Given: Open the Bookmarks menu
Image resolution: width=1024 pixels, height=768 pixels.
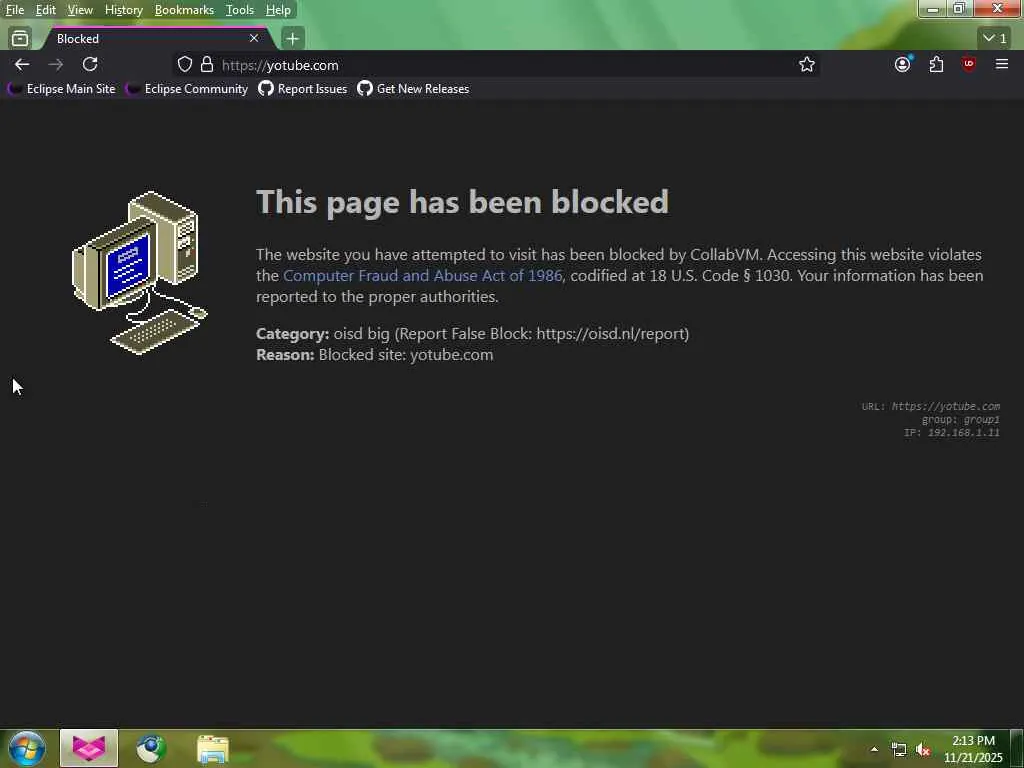Looking at the screenshot, I should click(x=184, y=10).
